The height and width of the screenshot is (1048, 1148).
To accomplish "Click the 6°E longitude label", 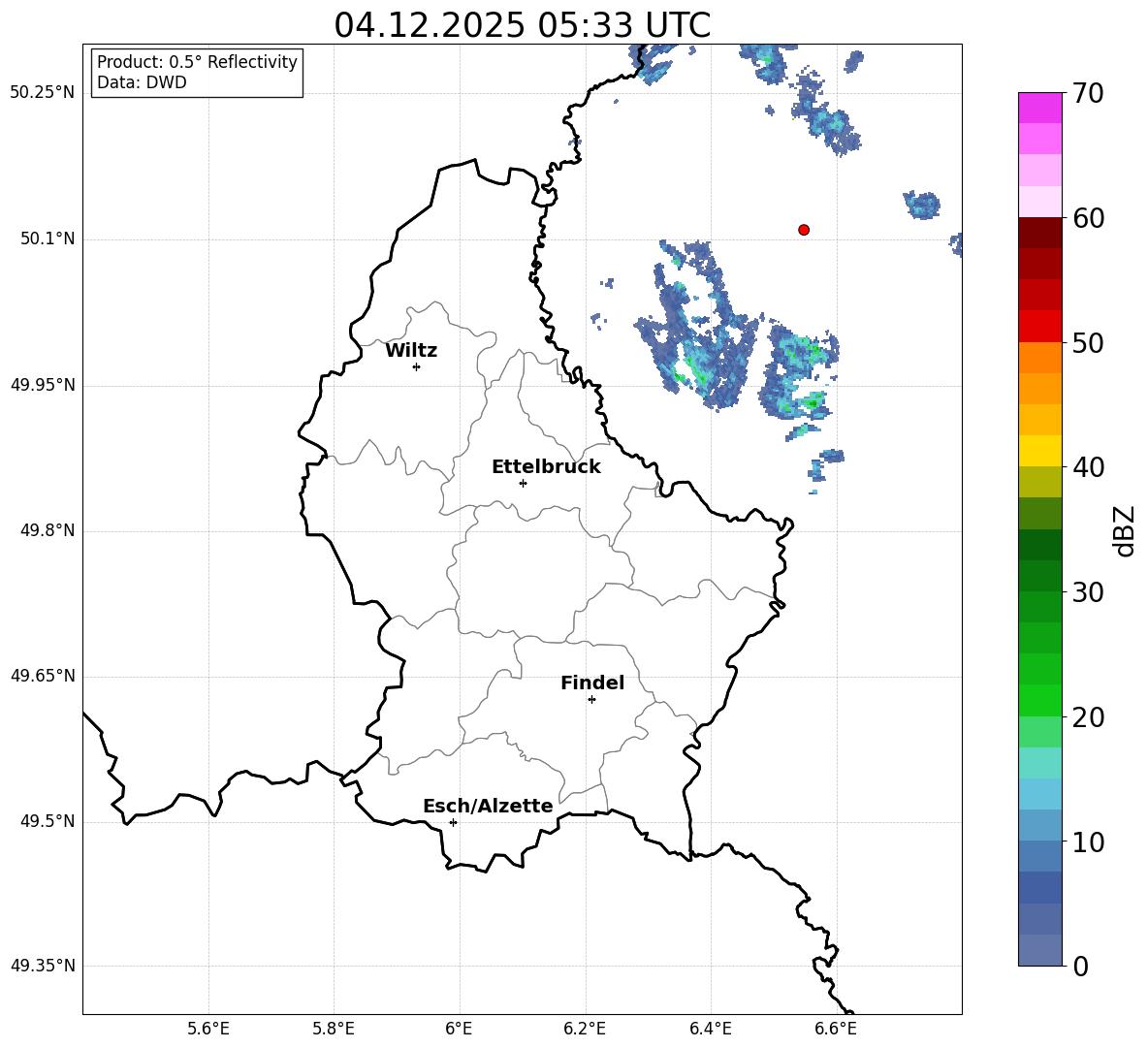I will 459,1029.
